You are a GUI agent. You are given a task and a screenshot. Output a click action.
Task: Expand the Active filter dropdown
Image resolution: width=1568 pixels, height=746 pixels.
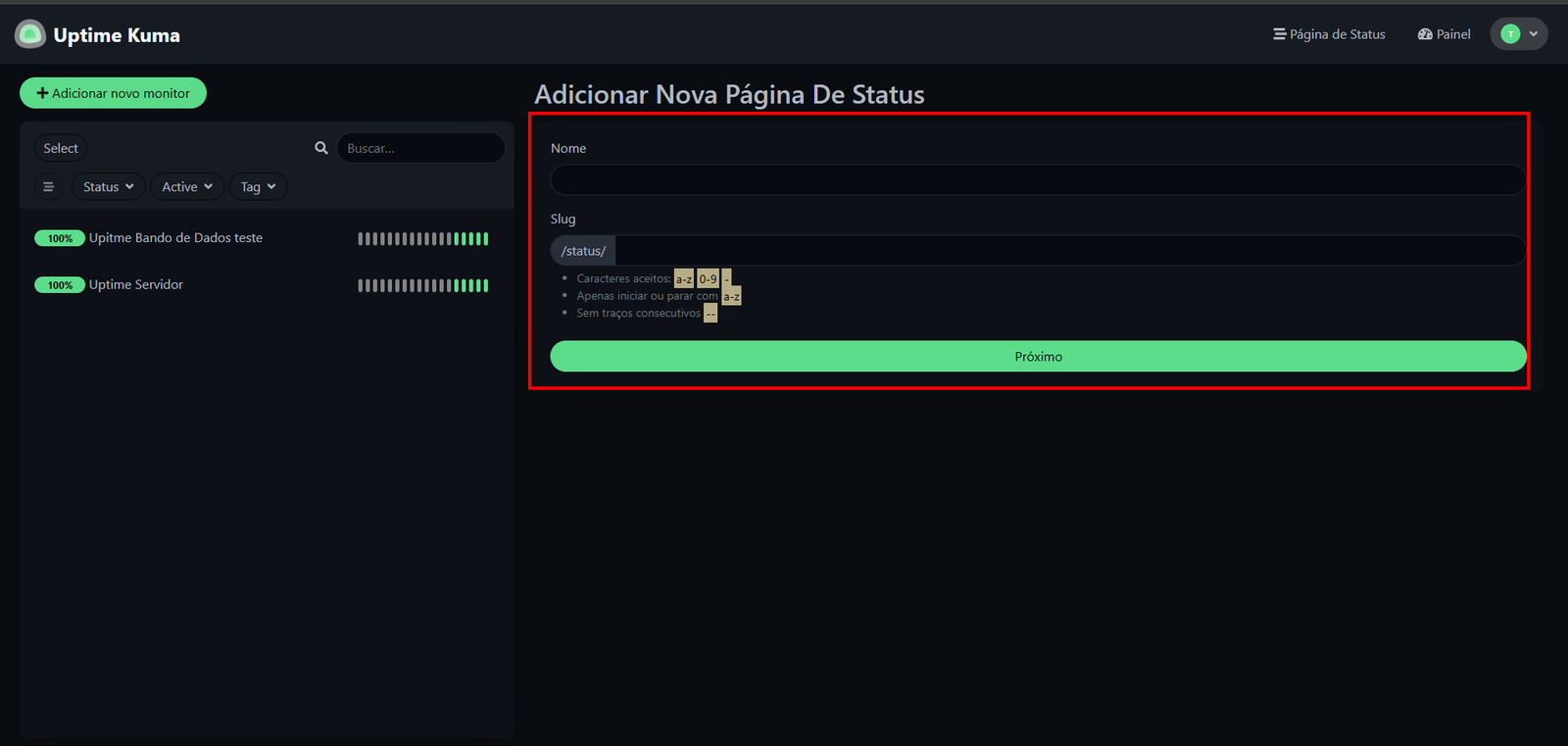point(186,186)
